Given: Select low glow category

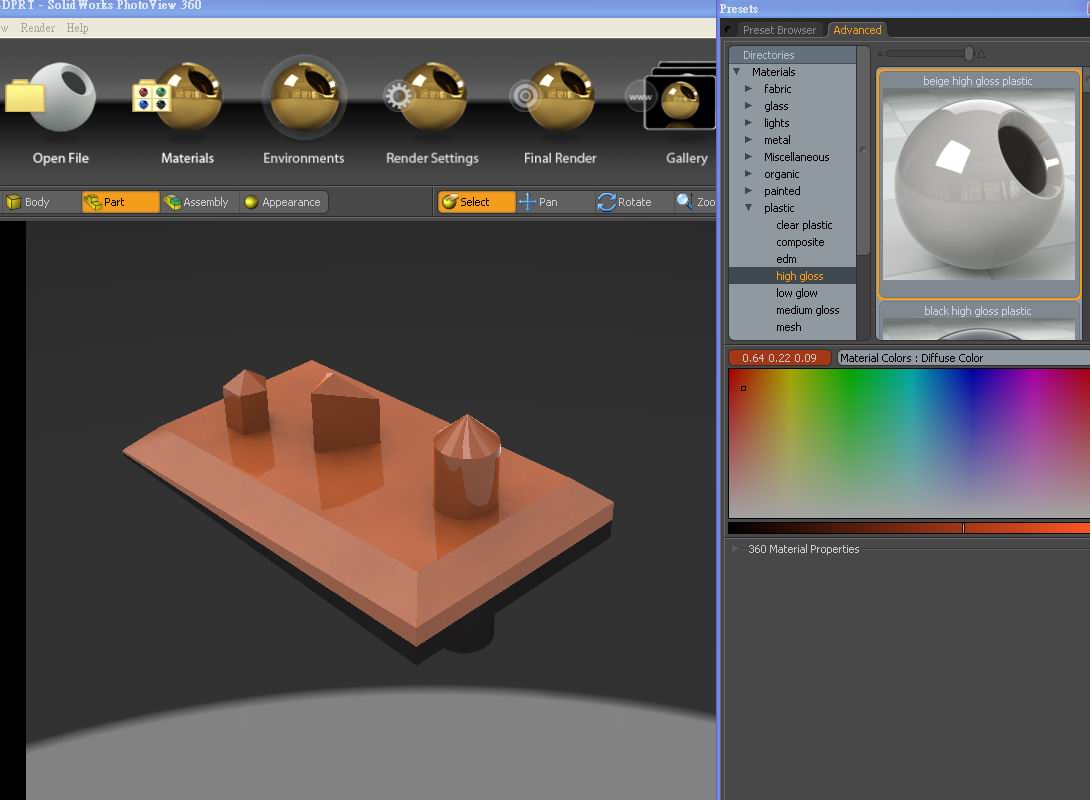Looking at the screenshot, I should click(797, 293).
